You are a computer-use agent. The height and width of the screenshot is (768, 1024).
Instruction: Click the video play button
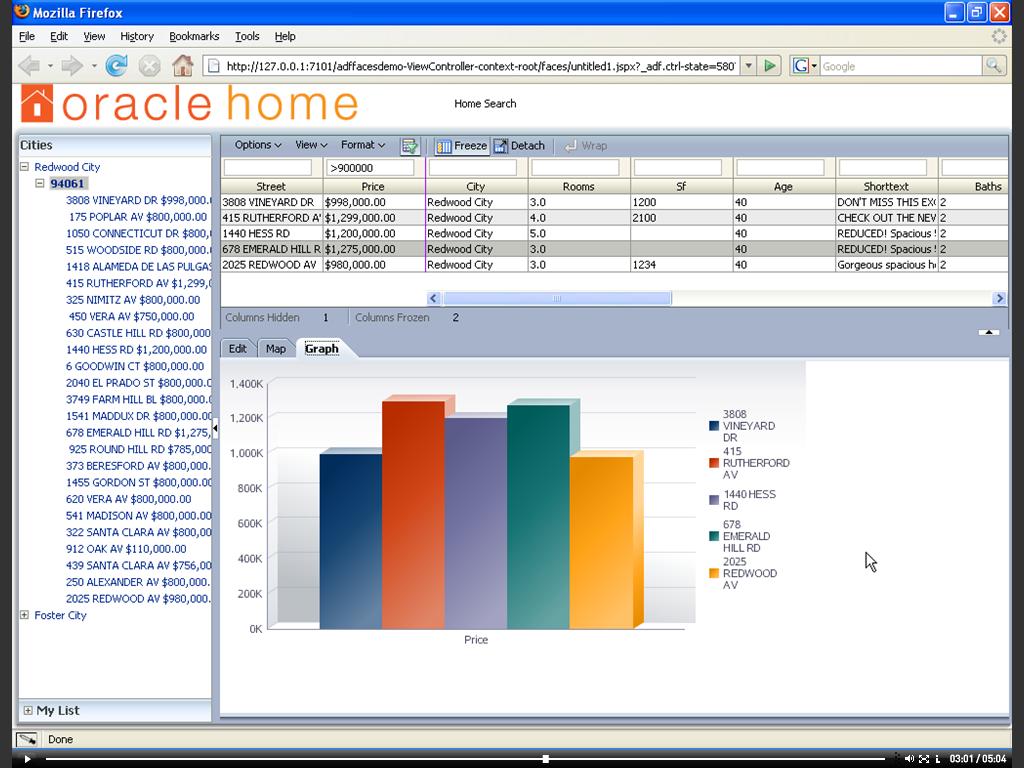[x=27, y=759]
